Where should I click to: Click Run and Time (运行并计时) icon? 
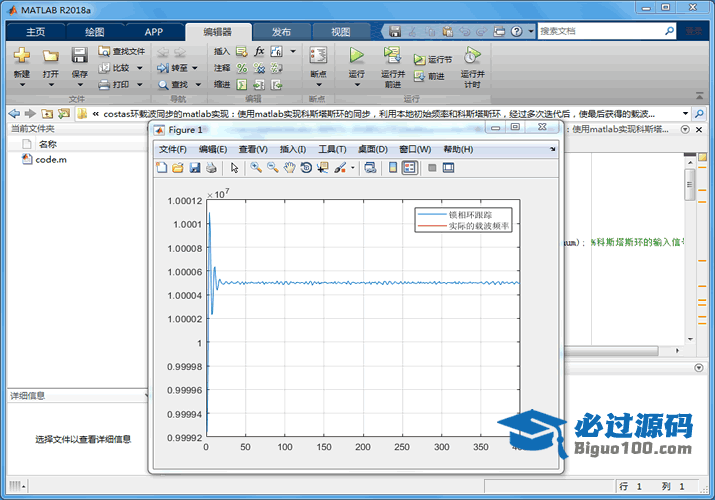click(x=472, y=55)
